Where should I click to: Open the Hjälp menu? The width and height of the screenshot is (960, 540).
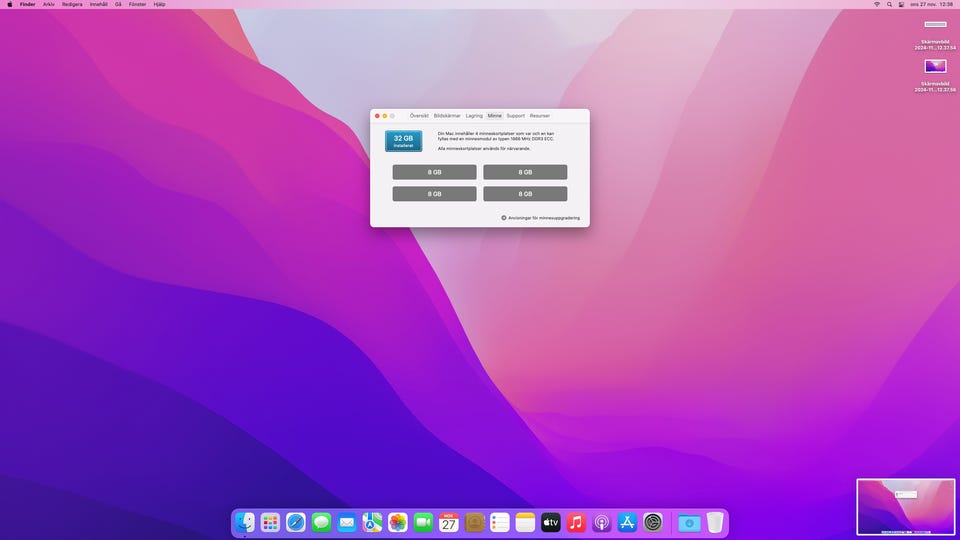coord(159,4)
